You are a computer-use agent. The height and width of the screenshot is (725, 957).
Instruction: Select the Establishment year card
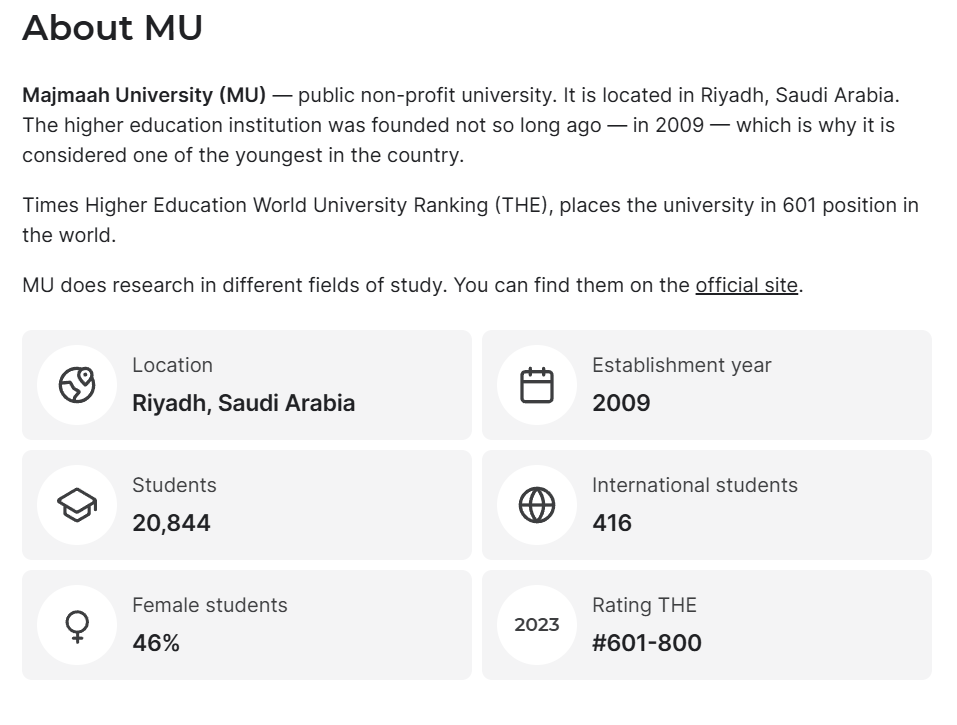click(x=707, y=385)
